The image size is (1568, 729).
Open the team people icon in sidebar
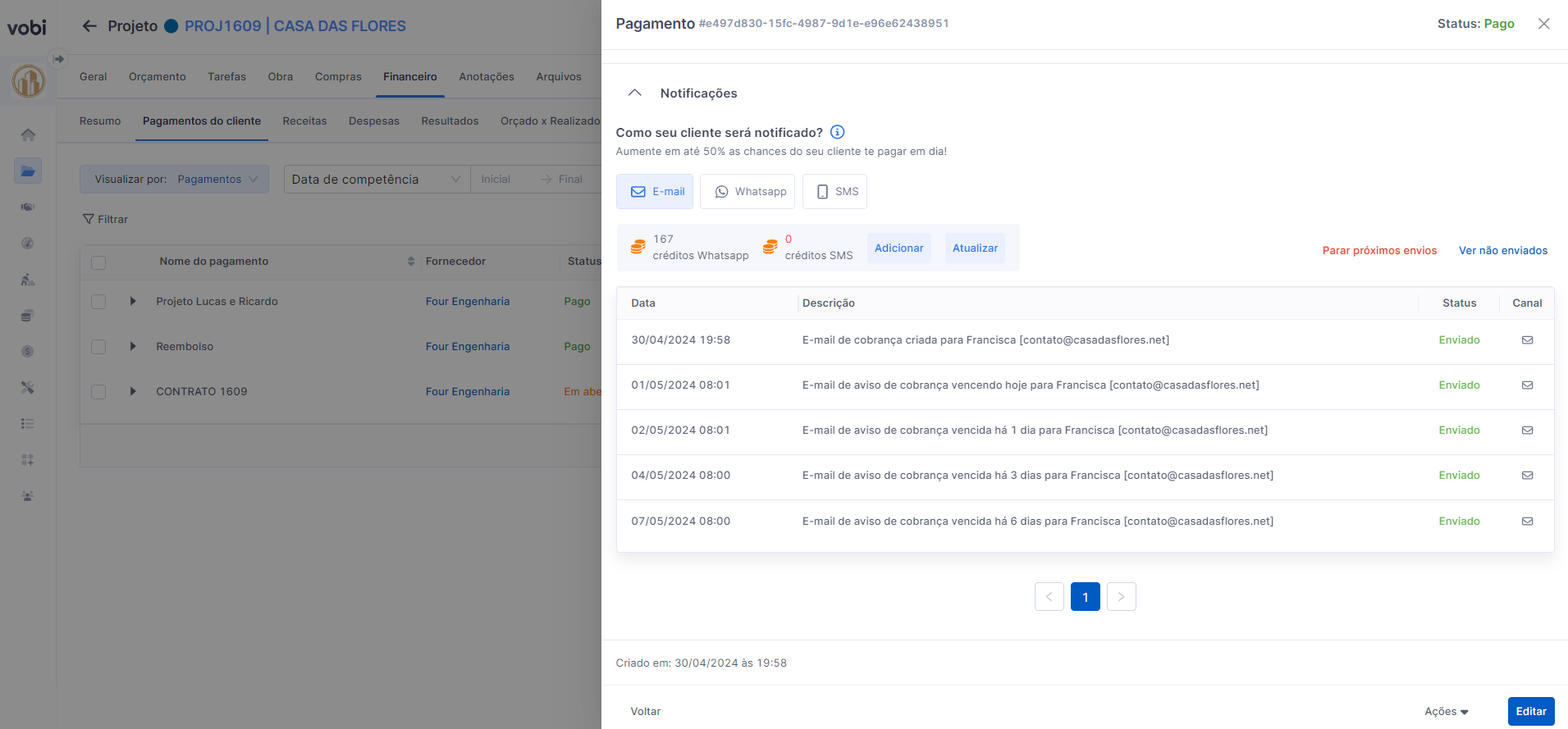(x=28, y=496)
